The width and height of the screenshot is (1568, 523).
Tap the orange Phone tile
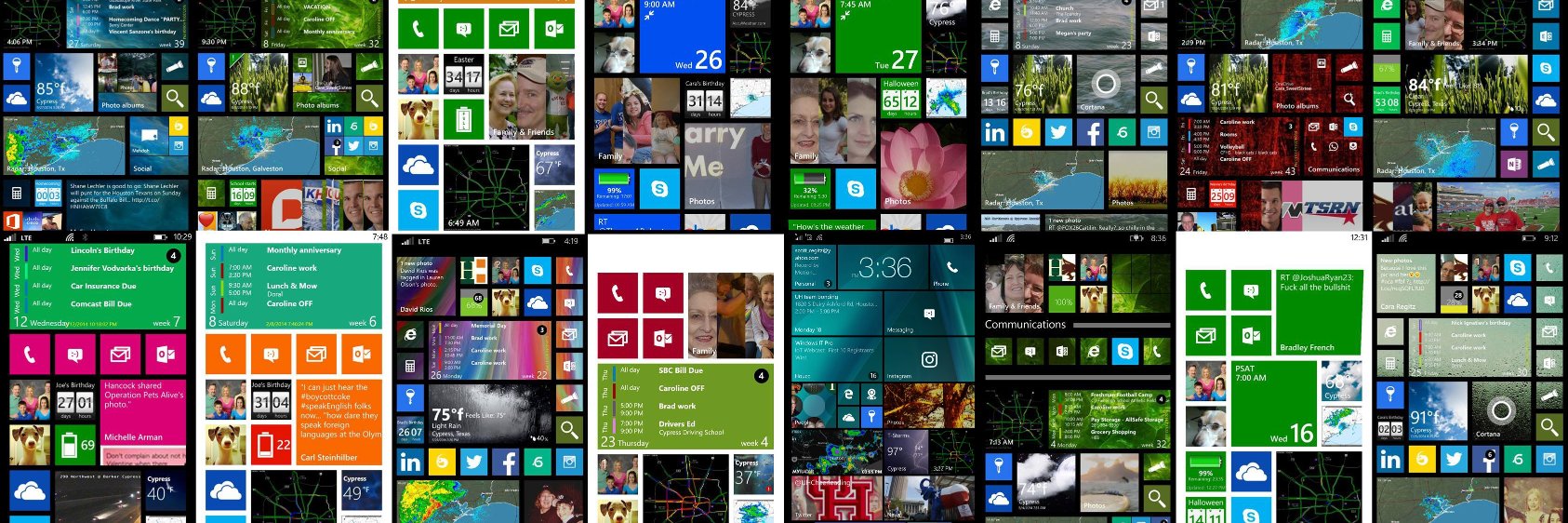(225, 355)
